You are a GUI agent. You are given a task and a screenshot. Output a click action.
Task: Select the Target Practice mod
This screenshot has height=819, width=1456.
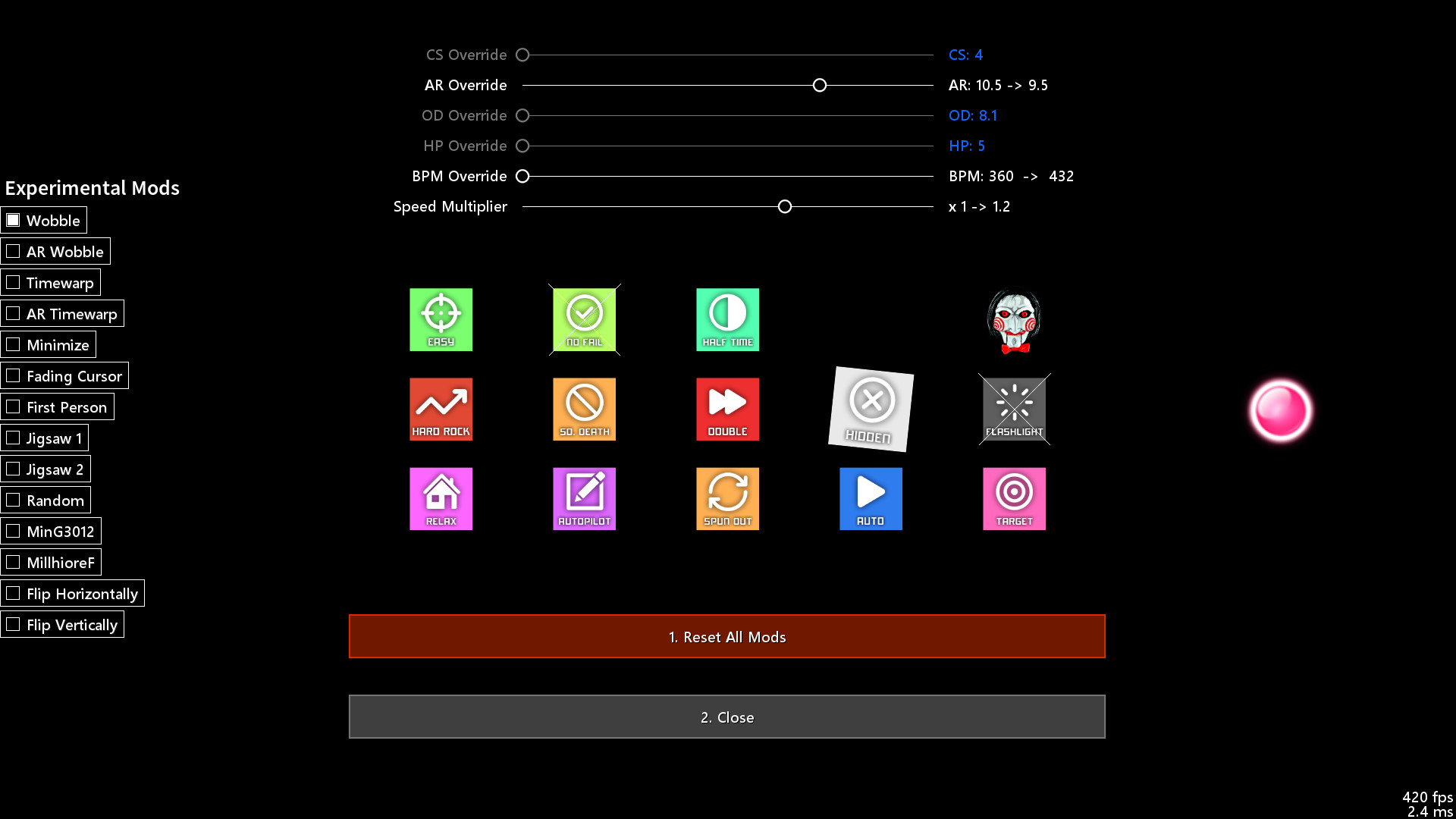click(1014, 498)
